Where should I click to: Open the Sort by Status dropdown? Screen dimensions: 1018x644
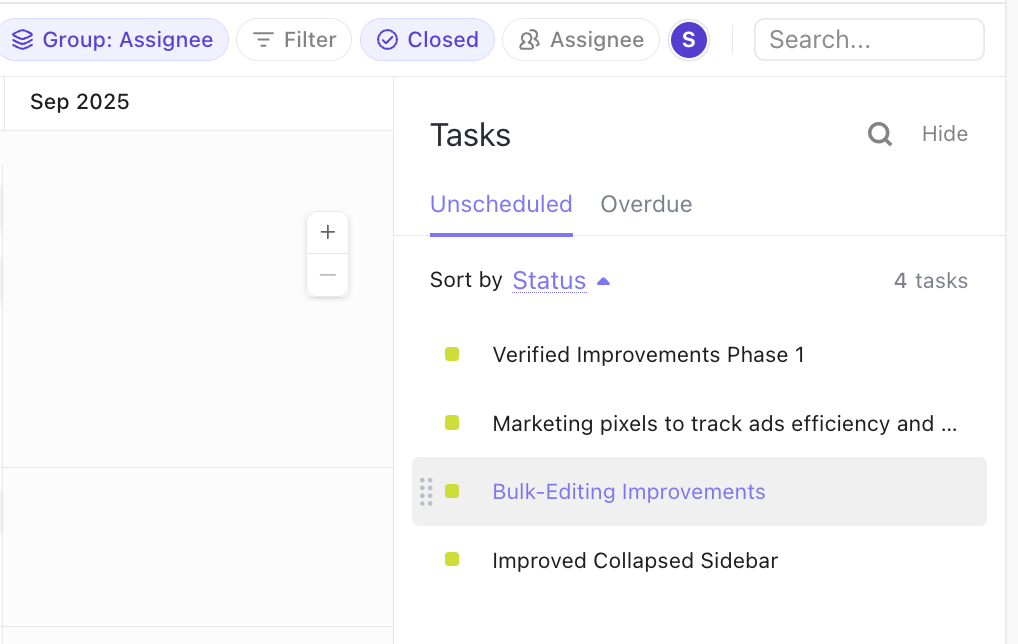click(549, 281)
